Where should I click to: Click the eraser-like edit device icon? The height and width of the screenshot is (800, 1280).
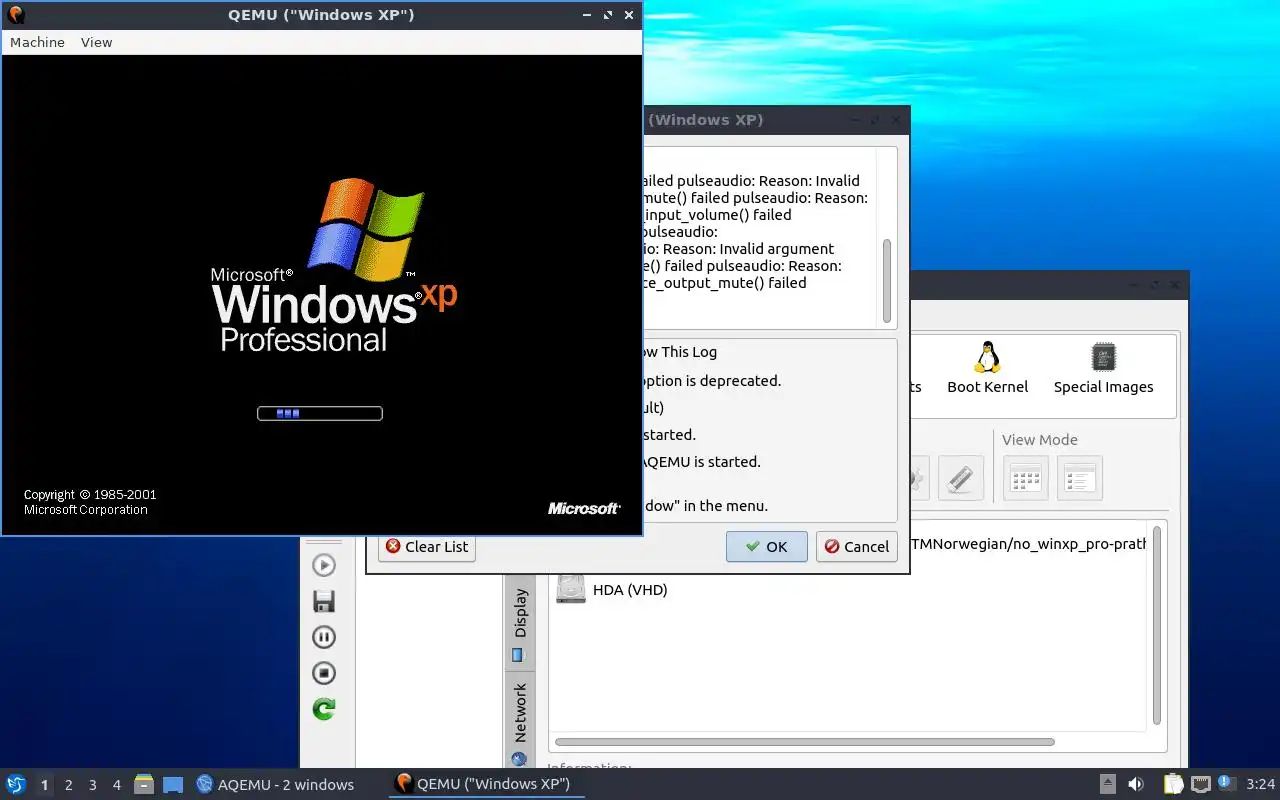point(960,478)
